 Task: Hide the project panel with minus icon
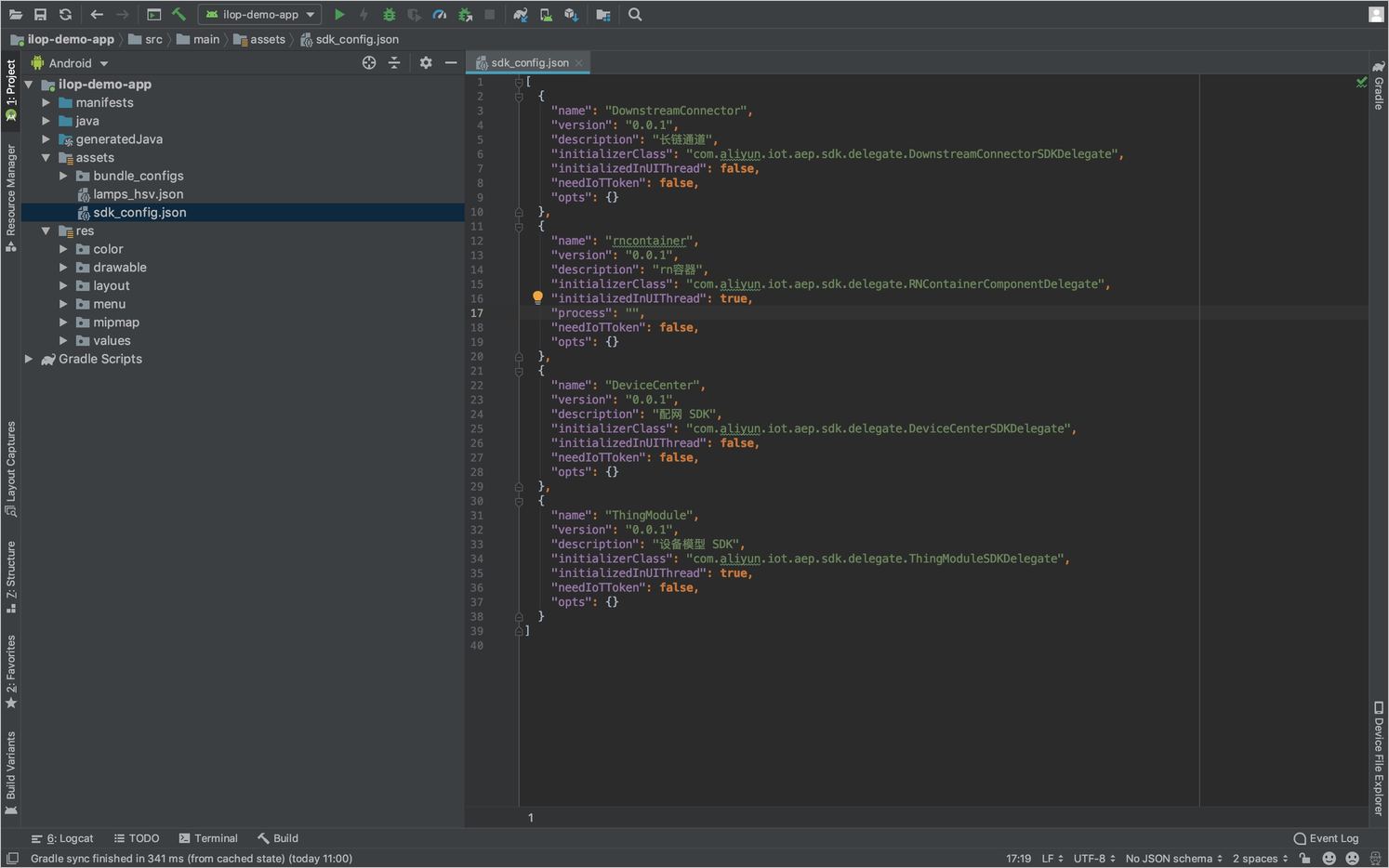451,63
